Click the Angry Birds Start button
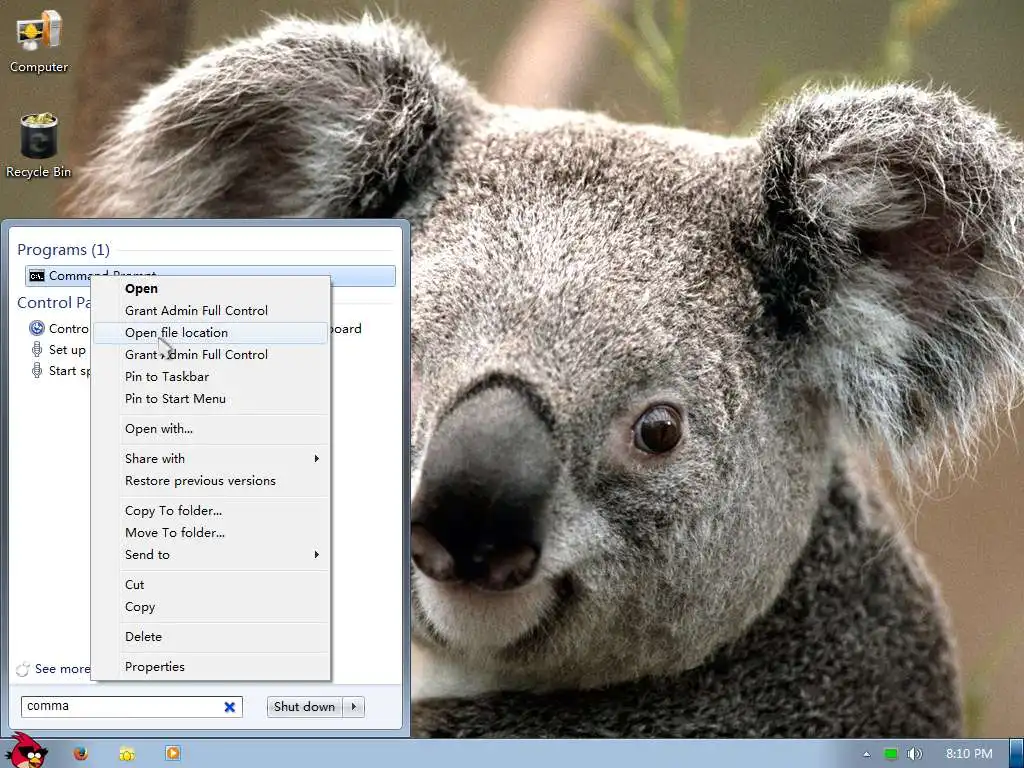 27,751
